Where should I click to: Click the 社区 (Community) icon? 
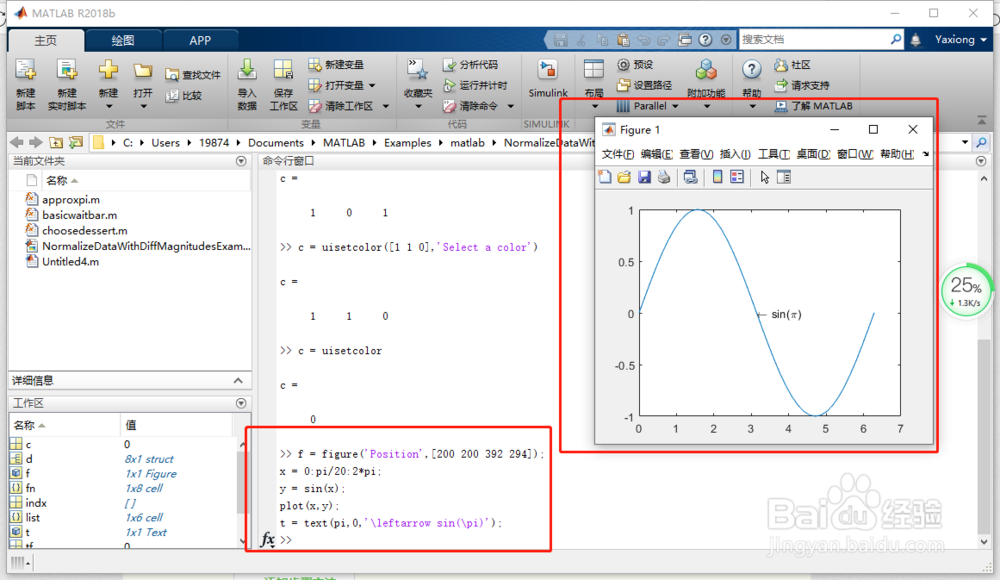click(x=781, y=64)
